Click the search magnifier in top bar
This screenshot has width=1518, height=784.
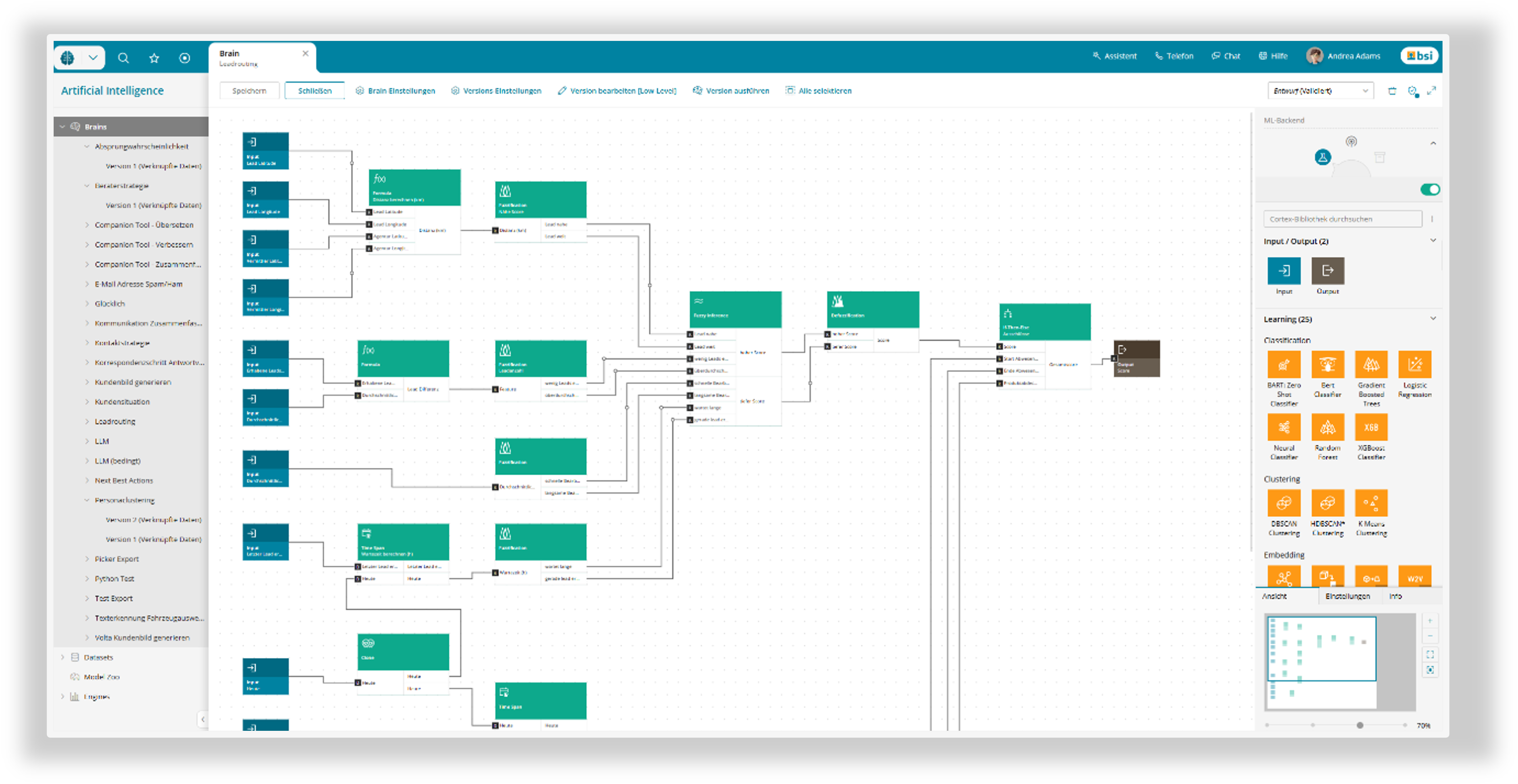click(x=123, y=58)
